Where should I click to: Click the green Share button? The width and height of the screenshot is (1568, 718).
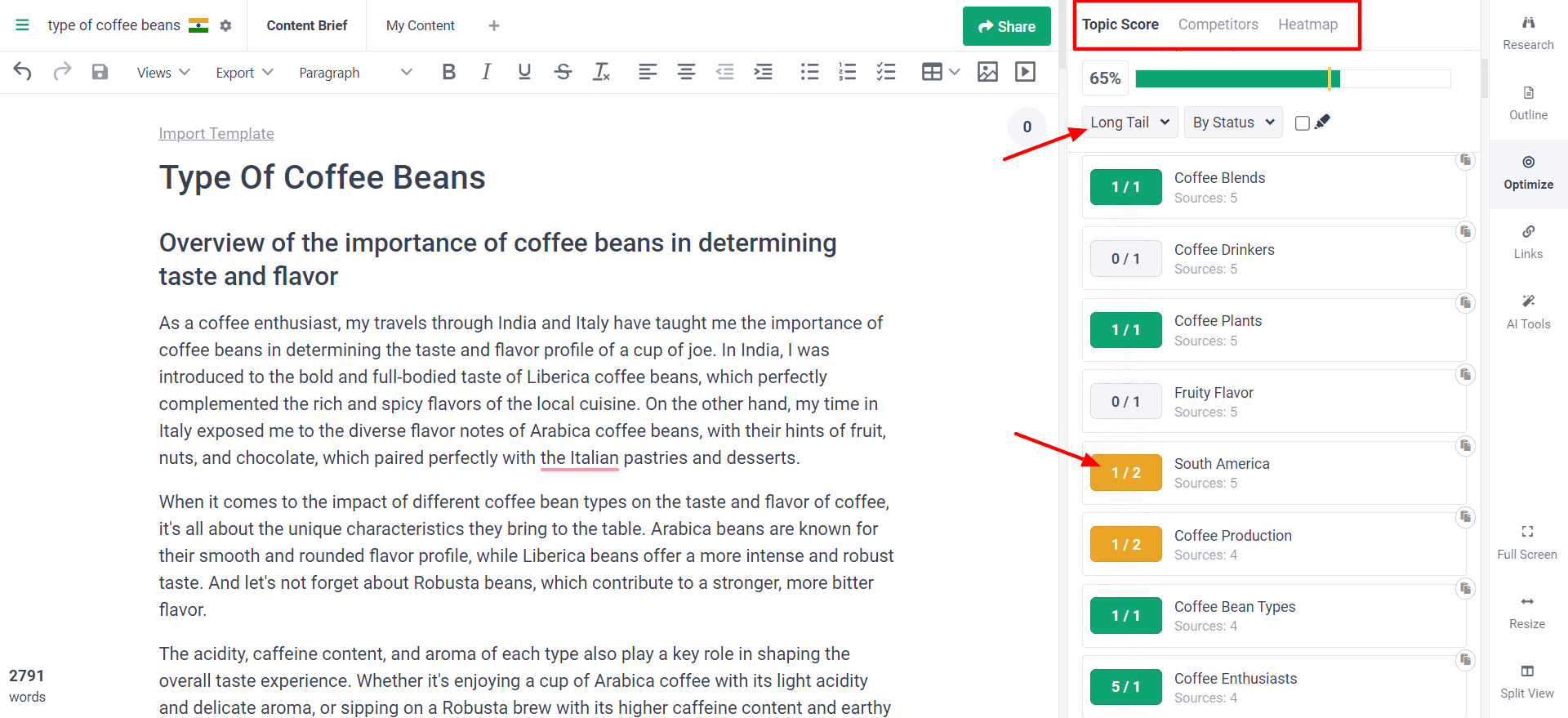[x=1006, y=26]
